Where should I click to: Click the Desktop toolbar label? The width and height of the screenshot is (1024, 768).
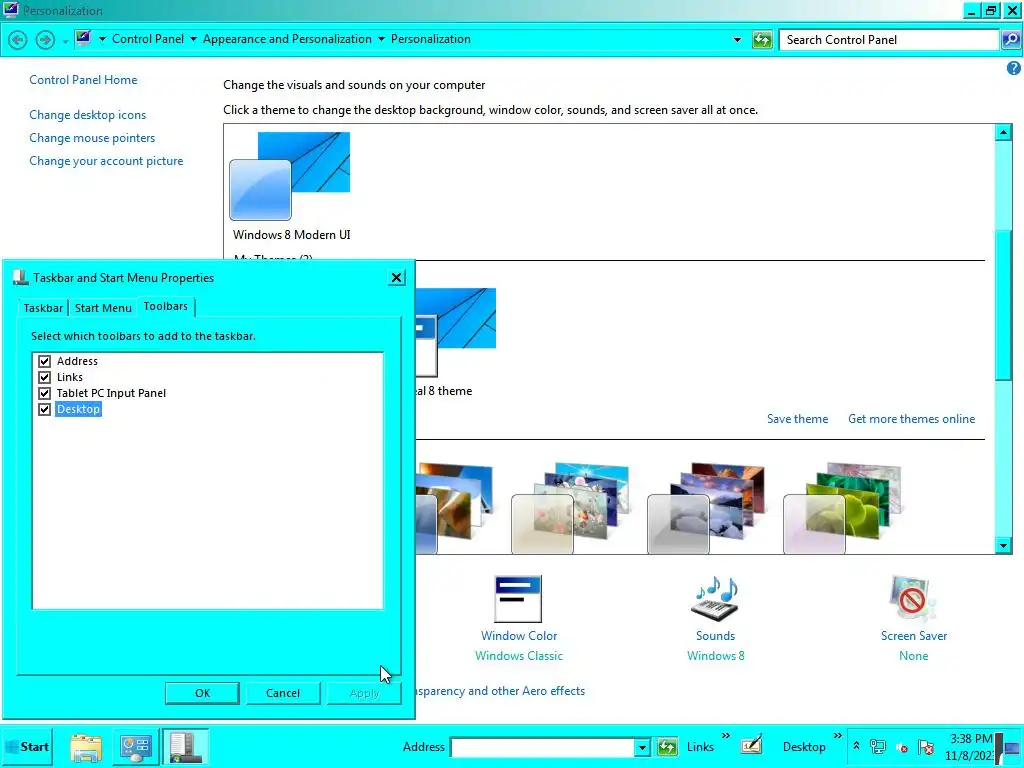804,747
